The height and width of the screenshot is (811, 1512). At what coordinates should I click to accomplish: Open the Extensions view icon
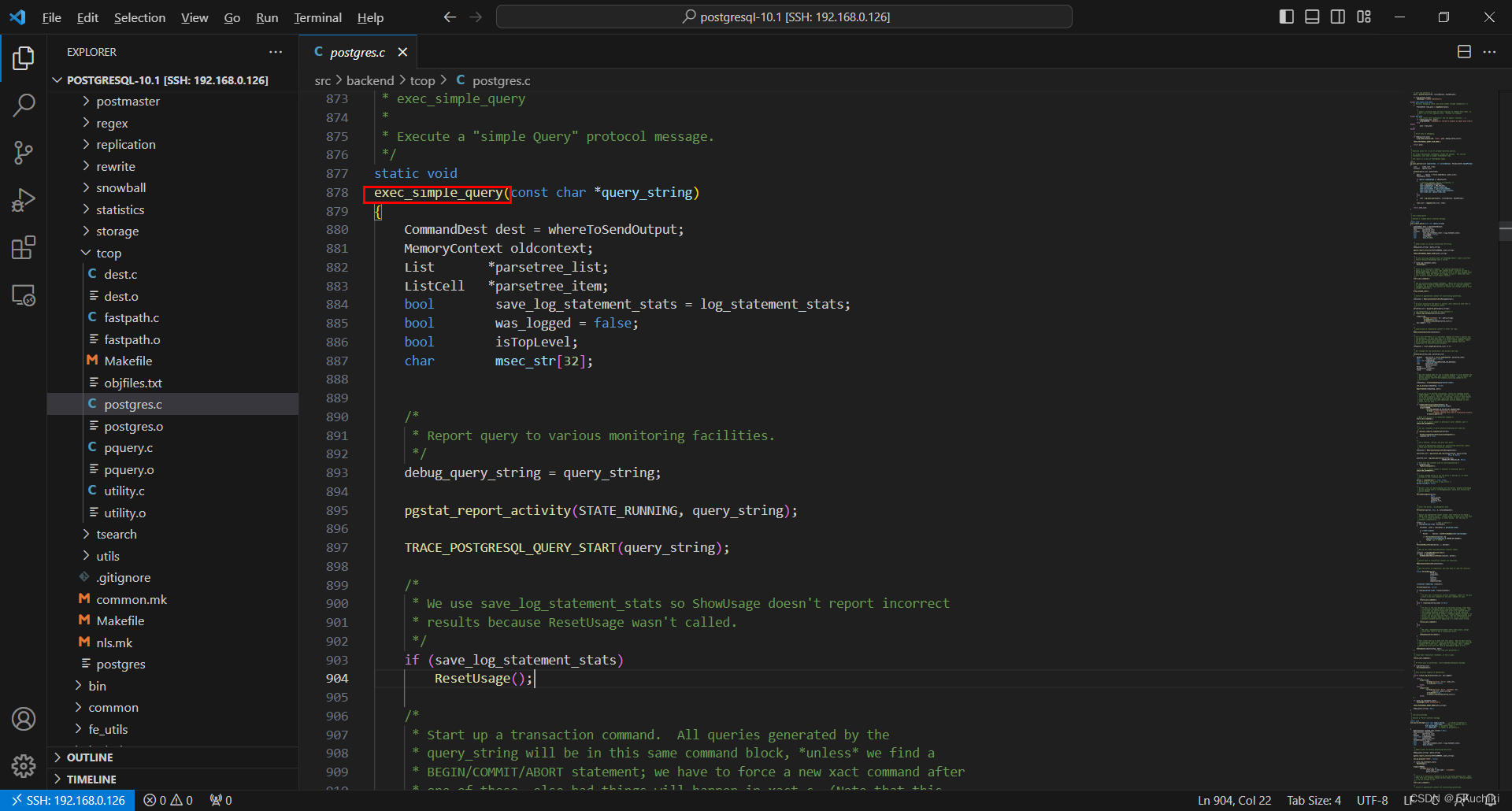24,248
